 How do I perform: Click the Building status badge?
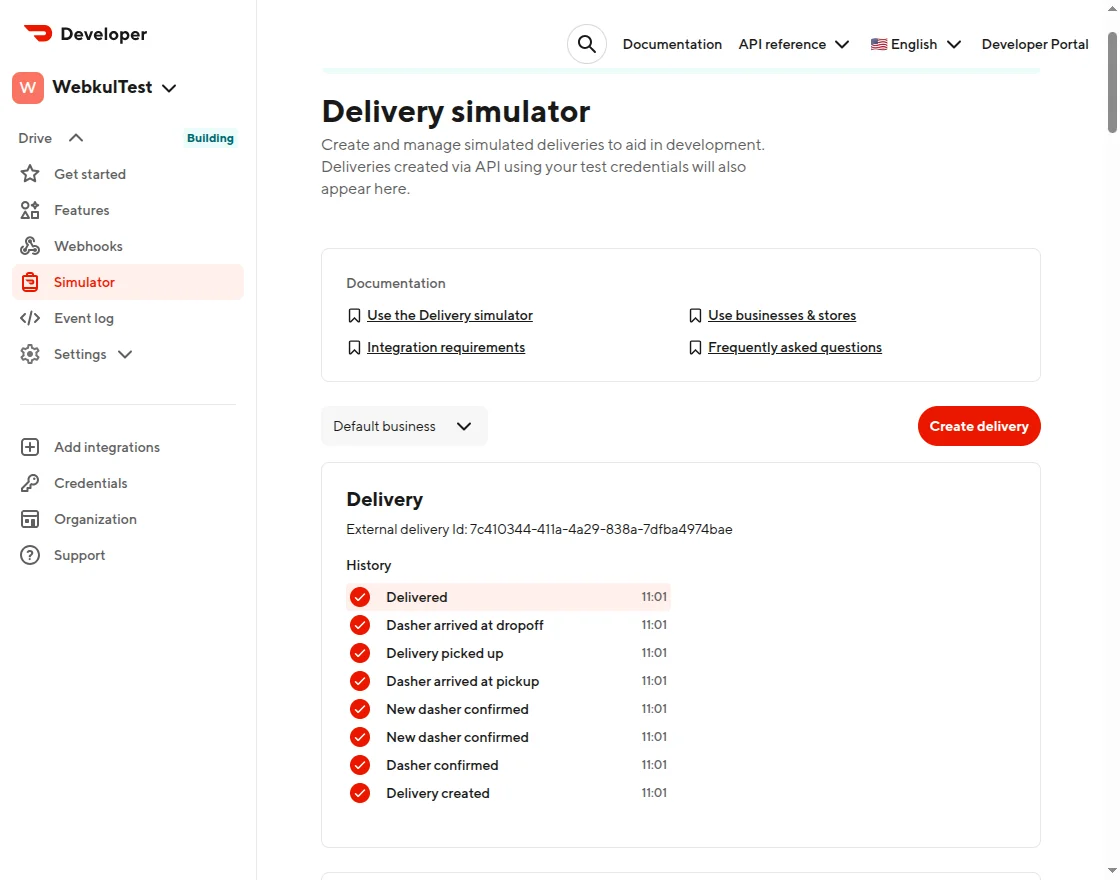click(x=210, y=138)
